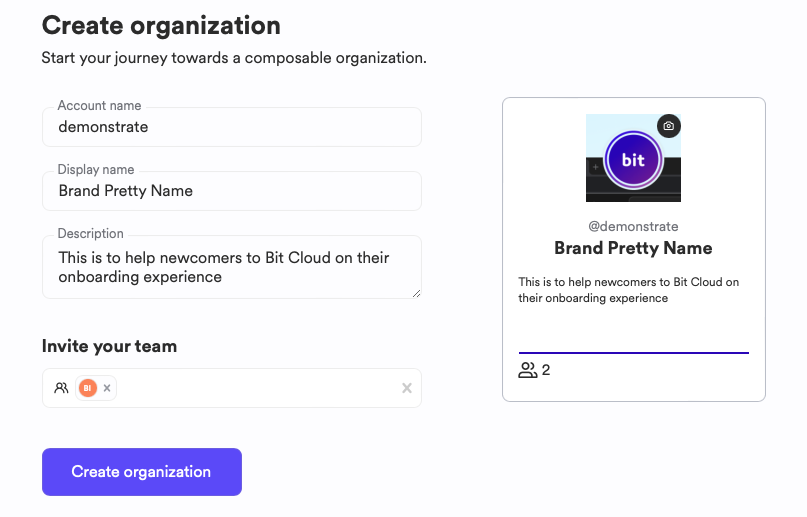Click the Create organization button
Viewport: 807px width, 517px height.
(142, 472)
